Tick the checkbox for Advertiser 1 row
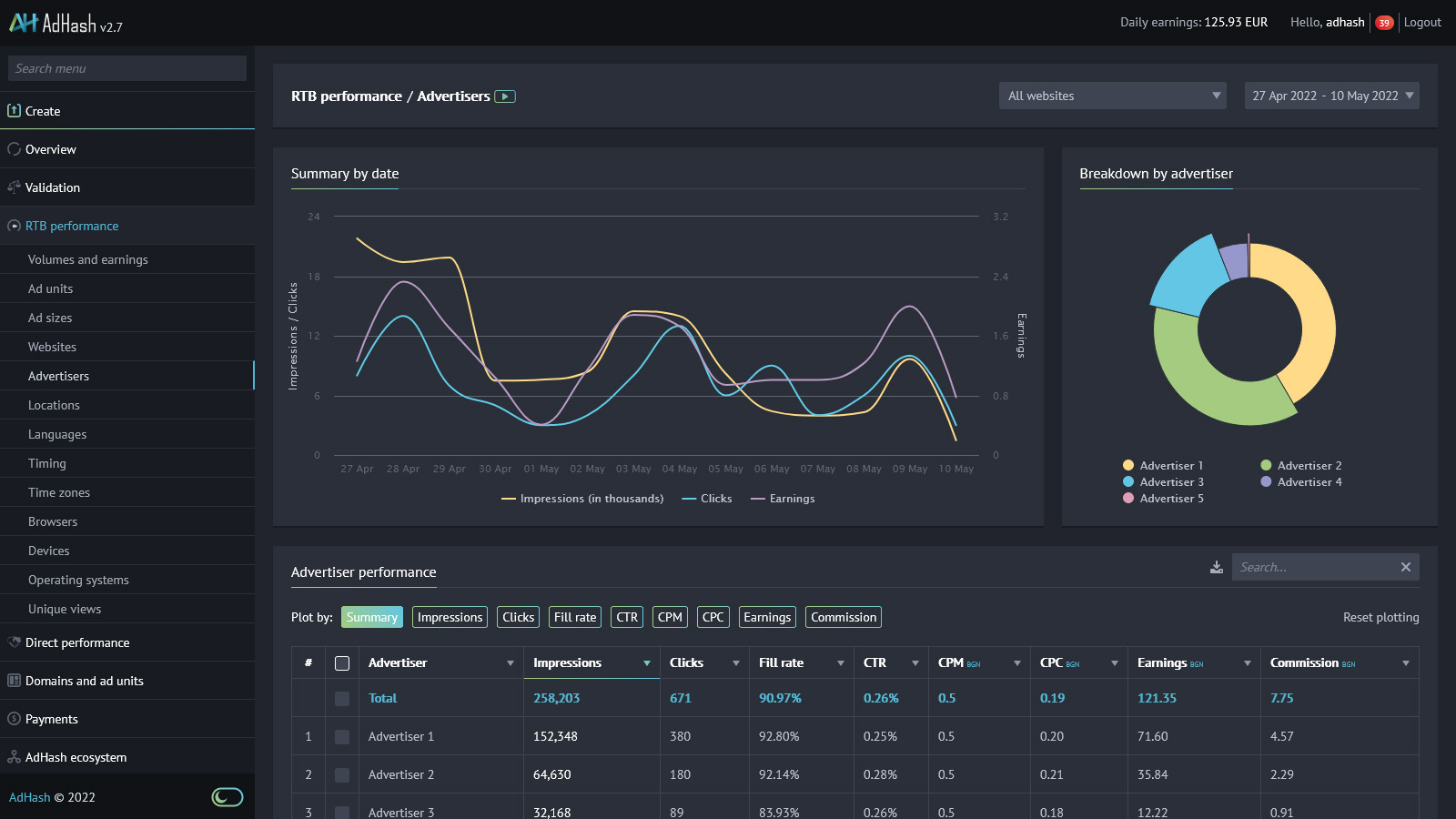Viewport: 1456px width, 819px height. (342, 737)
